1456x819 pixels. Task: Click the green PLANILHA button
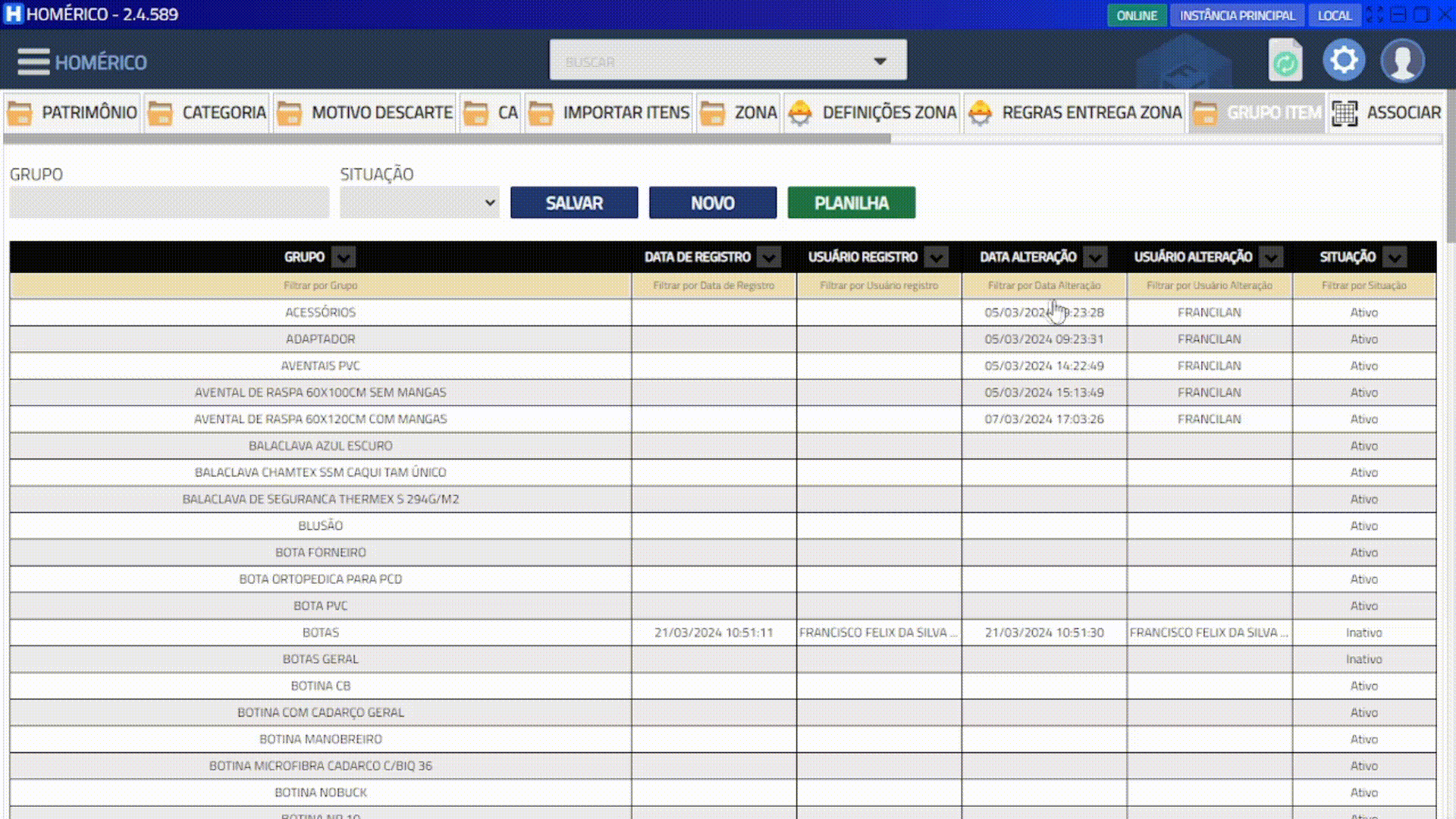(851, 202)
